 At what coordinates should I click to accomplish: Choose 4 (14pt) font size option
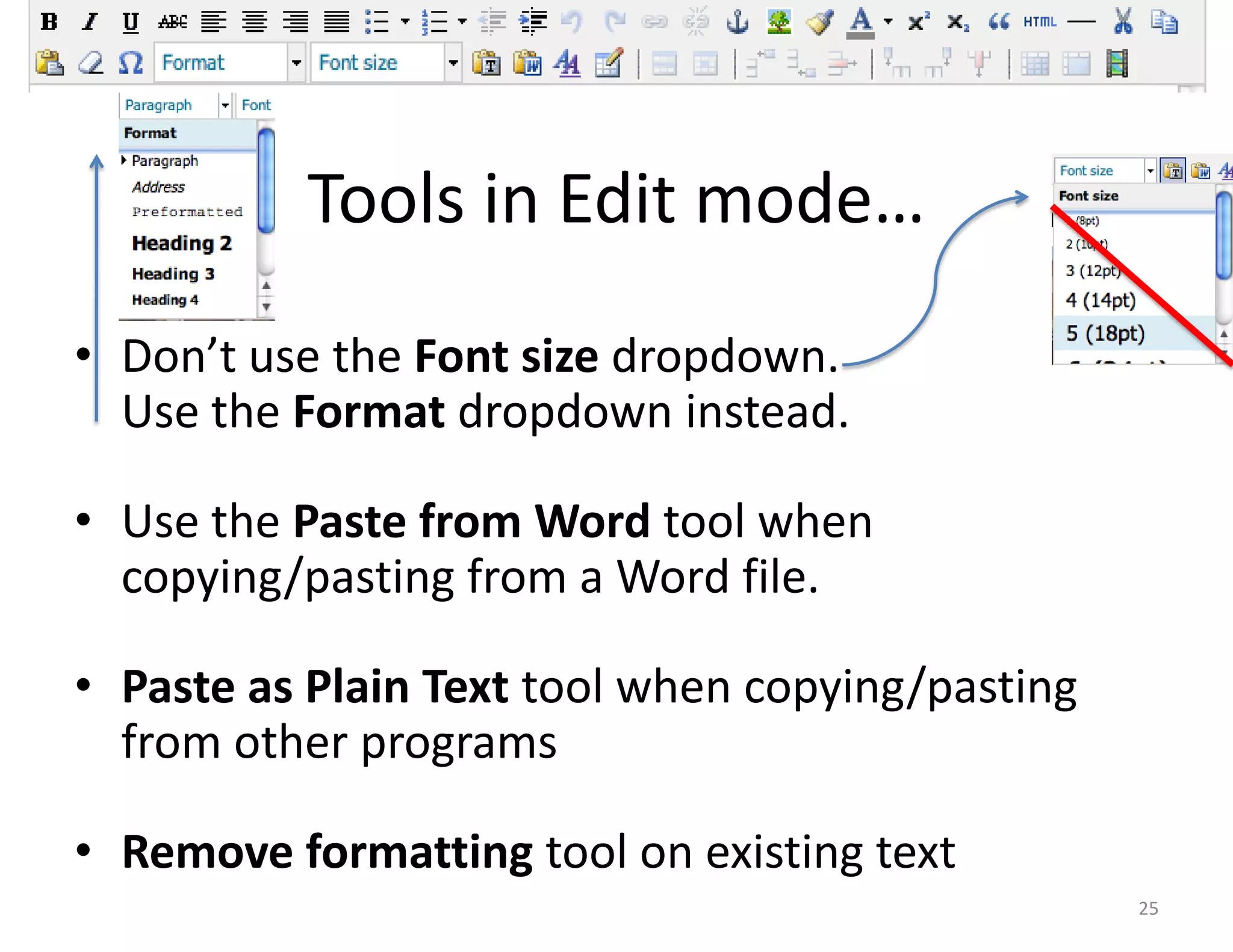pos(1101,300)
